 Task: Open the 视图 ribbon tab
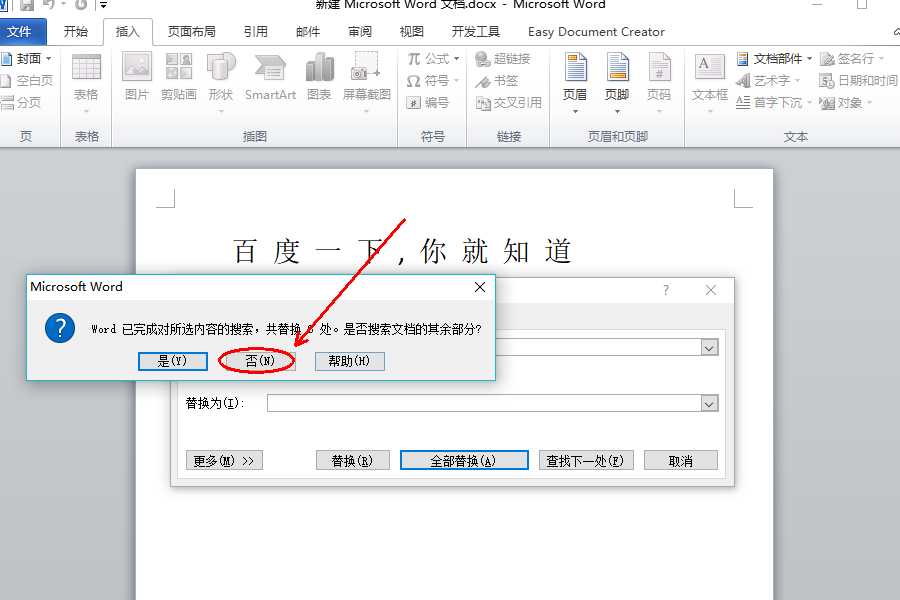412,32
